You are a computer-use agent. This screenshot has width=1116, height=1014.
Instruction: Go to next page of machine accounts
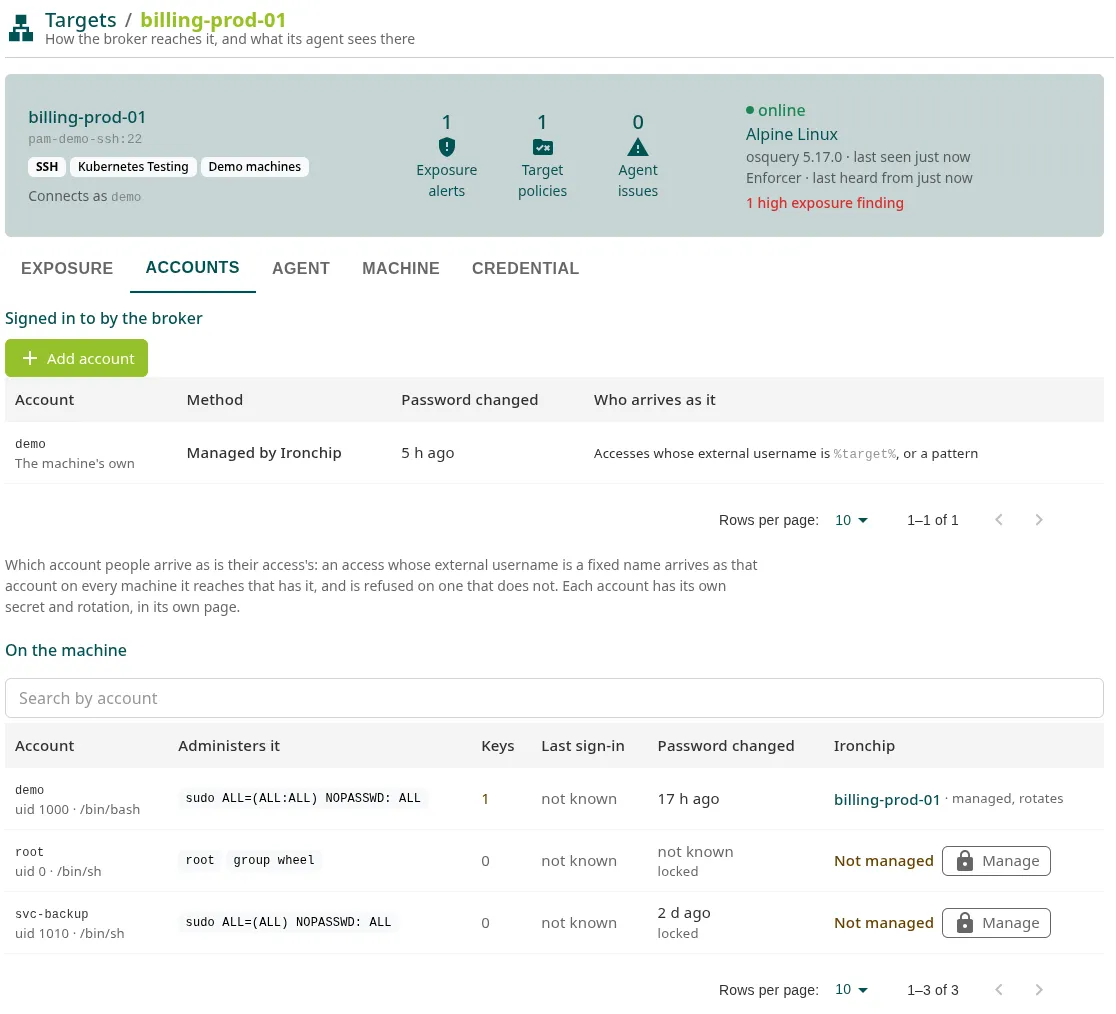pos(1038,990)
